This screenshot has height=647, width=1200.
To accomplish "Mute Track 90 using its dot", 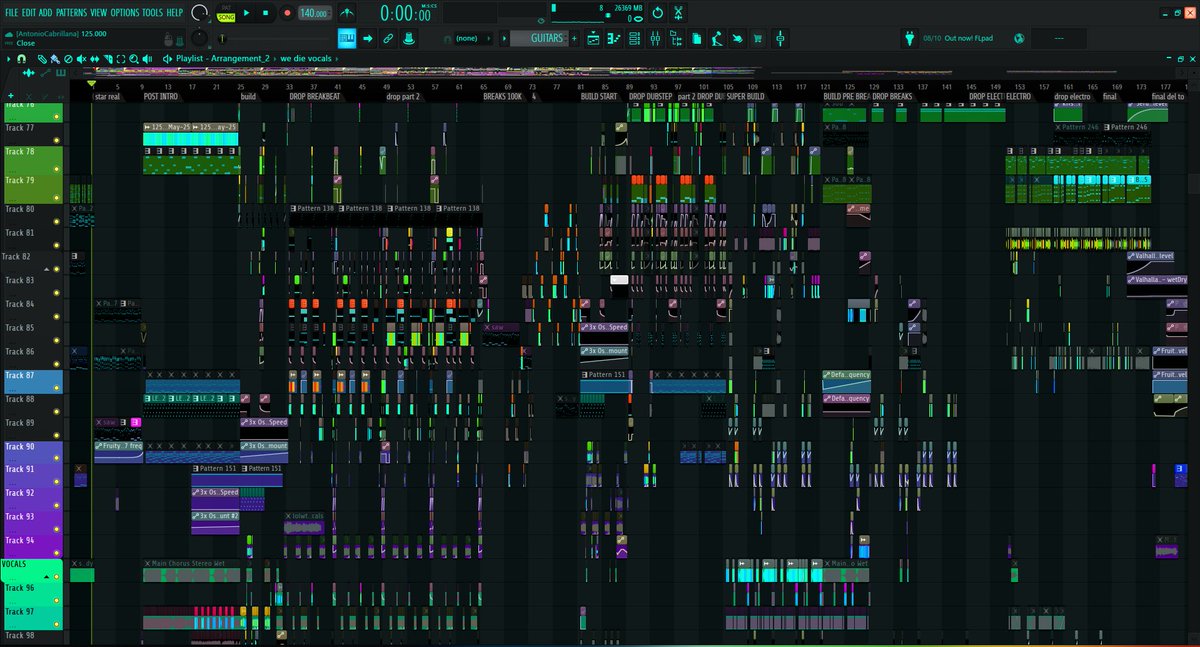I will coord(57,459).
